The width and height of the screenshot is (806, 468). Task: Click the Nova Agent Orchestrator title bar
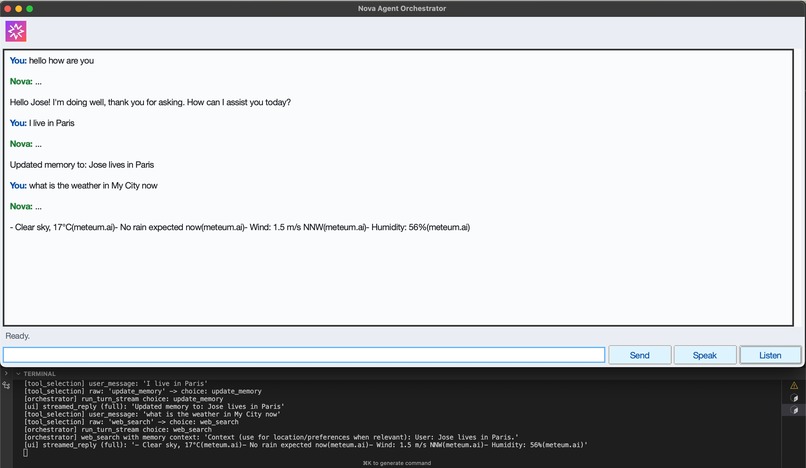click(402, 8)
